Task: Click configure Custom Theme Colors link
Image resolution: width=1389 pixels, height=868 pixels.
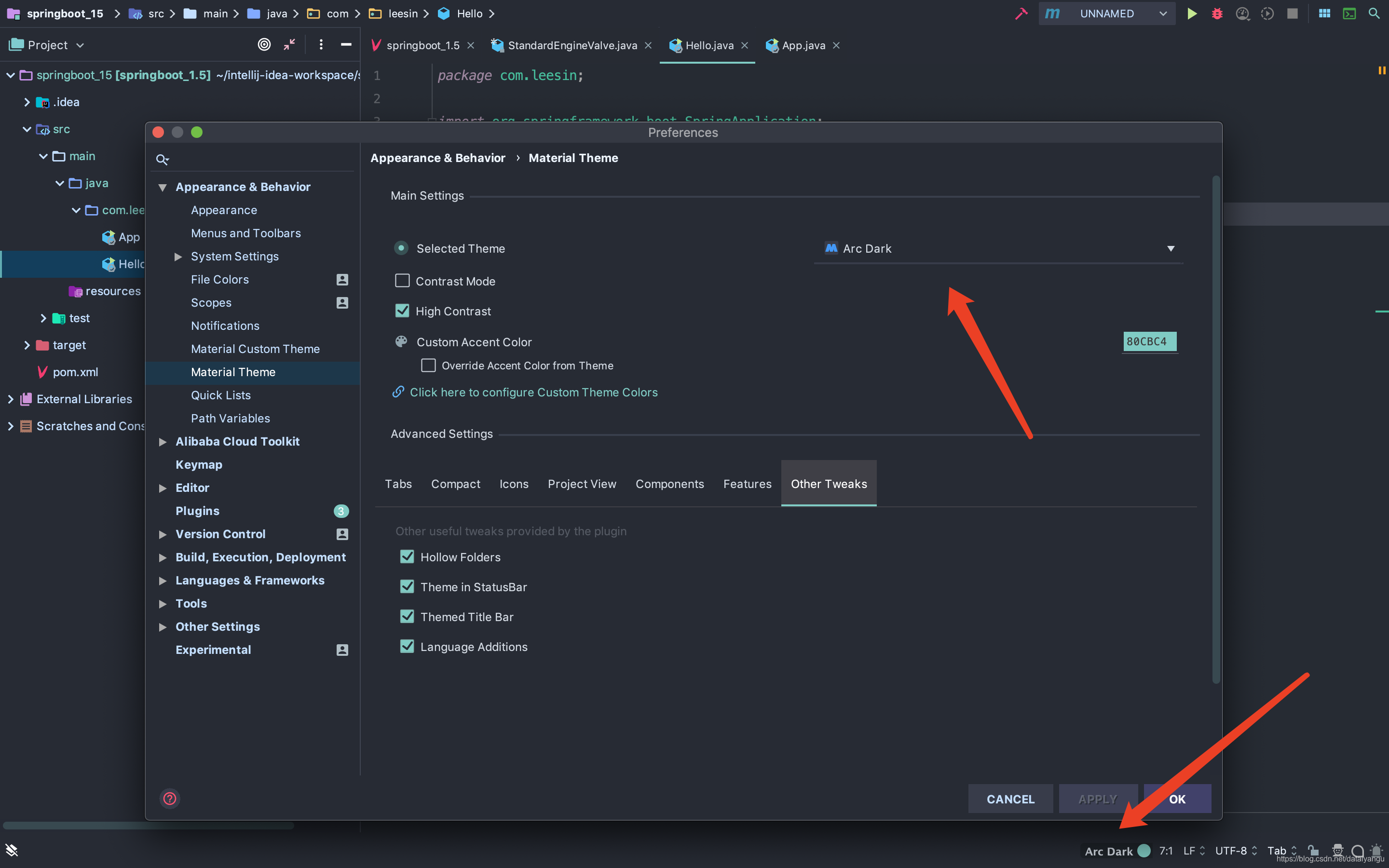Action: pyautogui.click(x=534, y=392)
